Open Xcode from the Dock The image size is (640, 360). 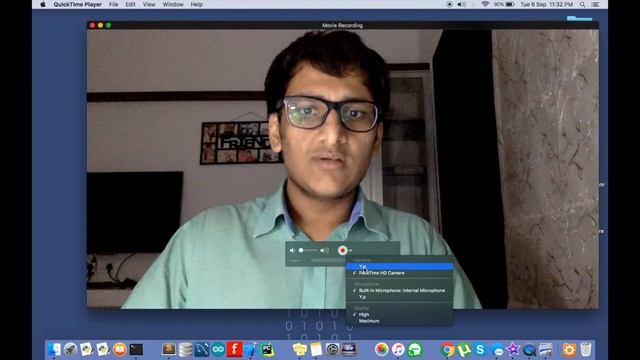pos(251,350)
